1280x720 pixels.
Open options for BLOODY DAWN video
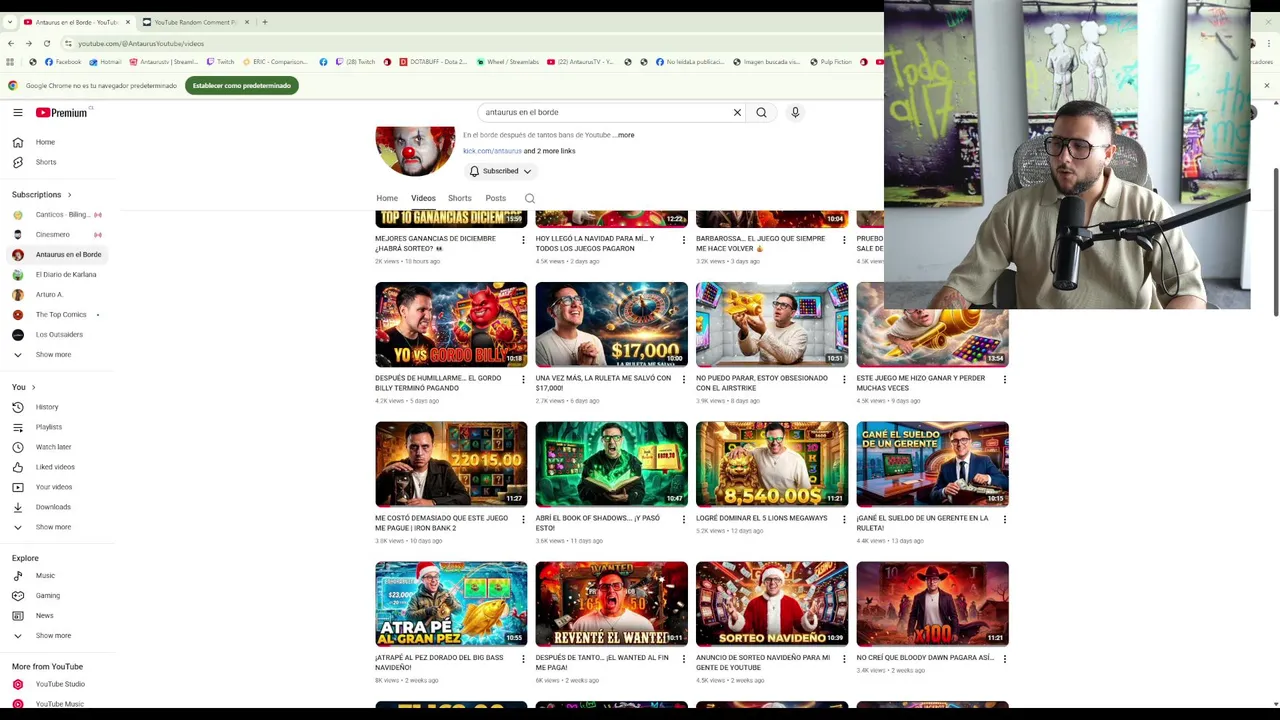(x=1005, y=659)
